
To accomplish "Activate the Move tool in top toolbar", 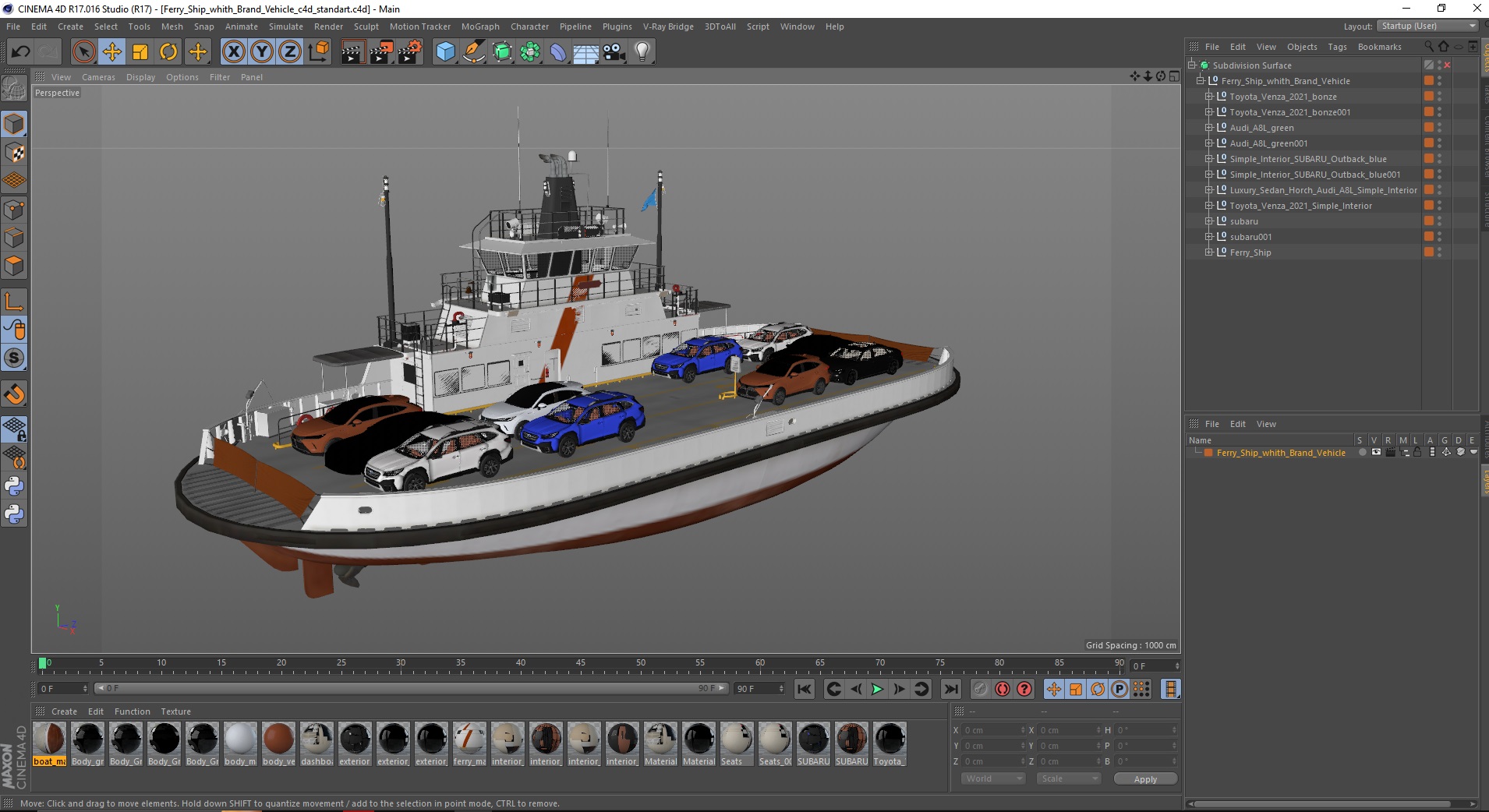I will 111,52.
